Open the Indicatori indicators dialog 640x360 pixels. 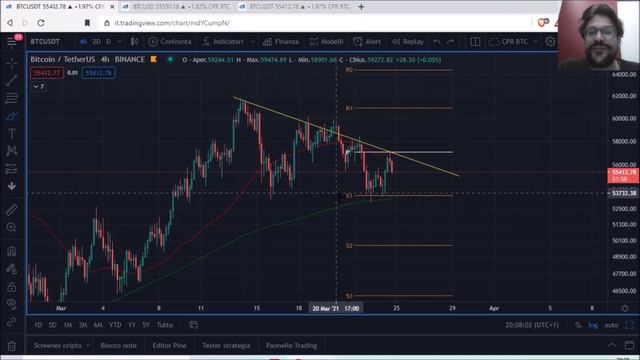click(x=223, y=42)
